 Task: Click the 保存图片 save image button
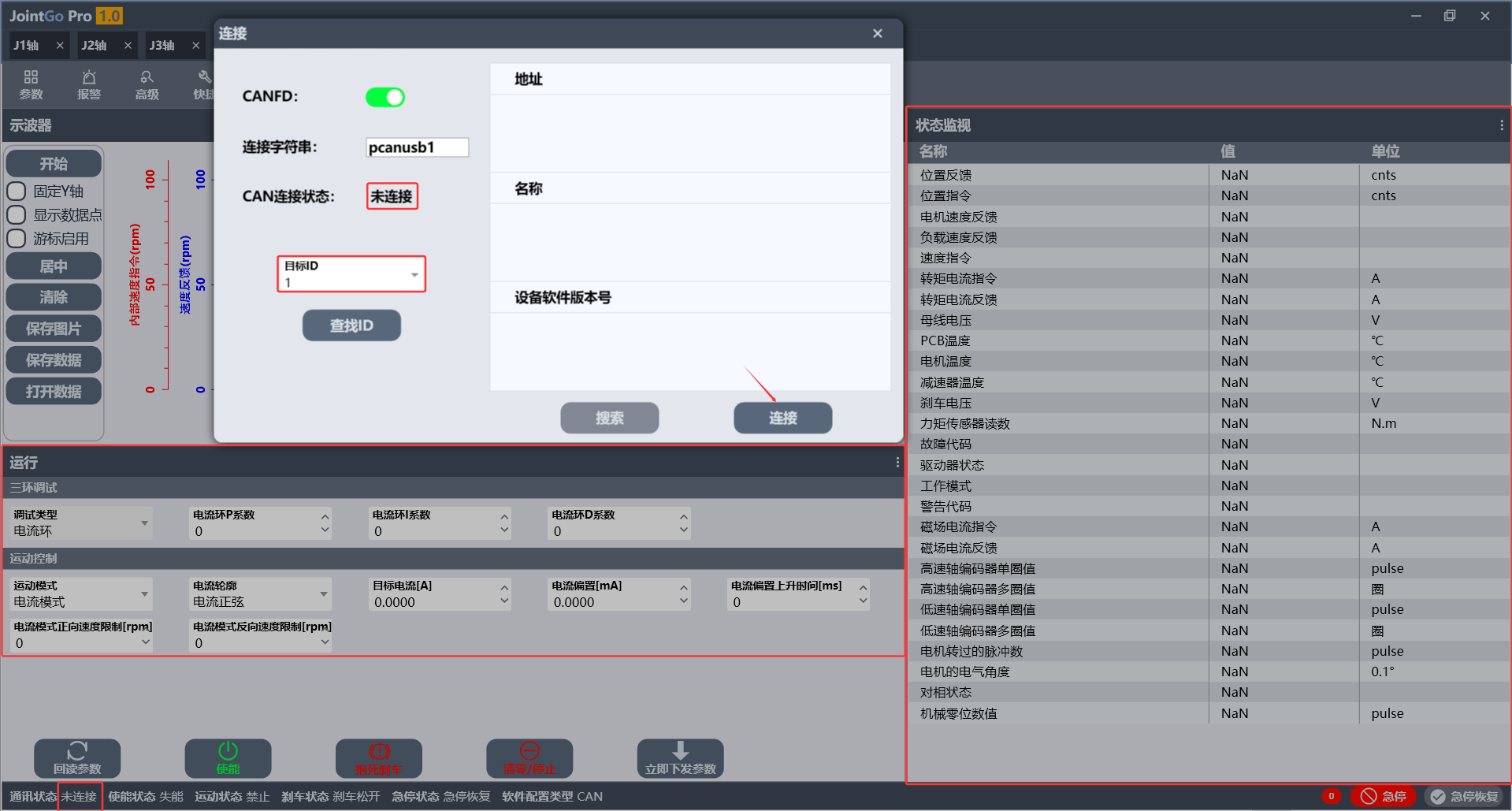pos(54,329)
